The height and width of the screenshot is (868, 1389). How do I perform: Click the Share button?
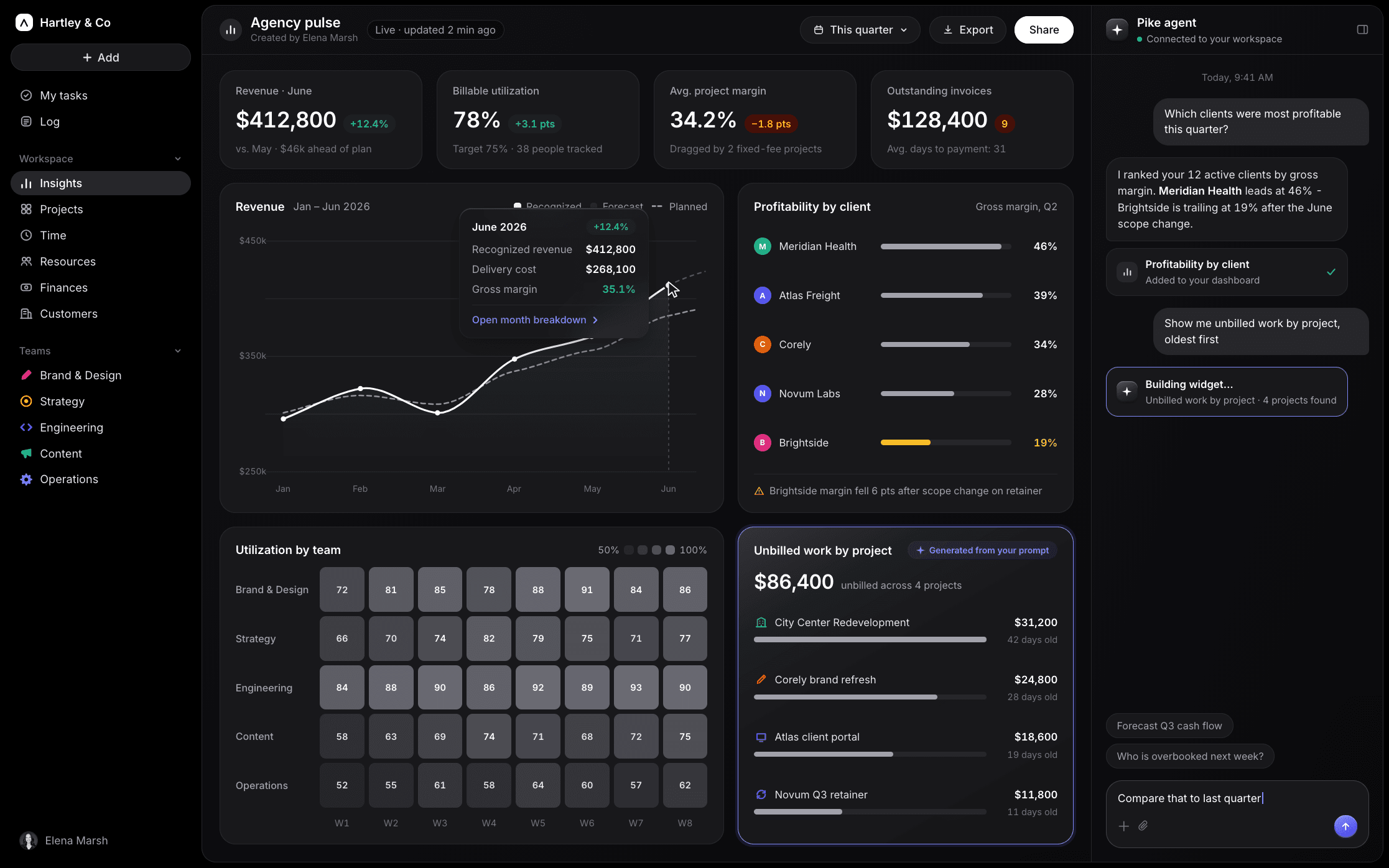tap(1043, 30)
